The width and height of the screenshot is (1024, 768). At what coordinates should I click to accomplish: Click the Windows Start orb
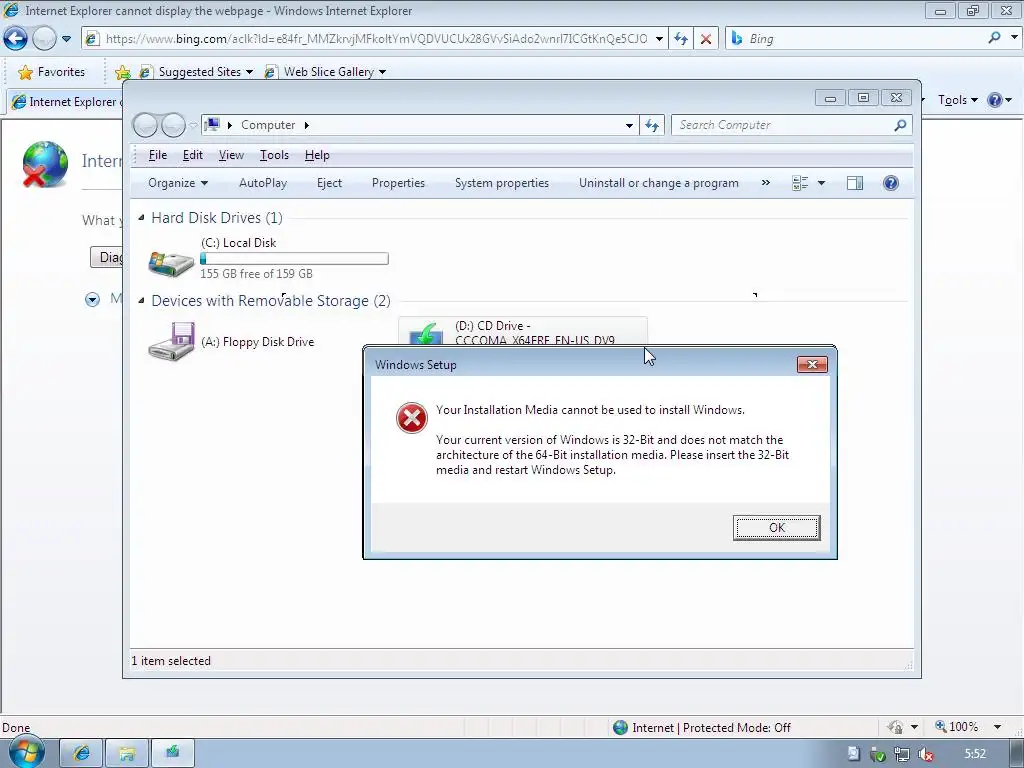[27, 752]
